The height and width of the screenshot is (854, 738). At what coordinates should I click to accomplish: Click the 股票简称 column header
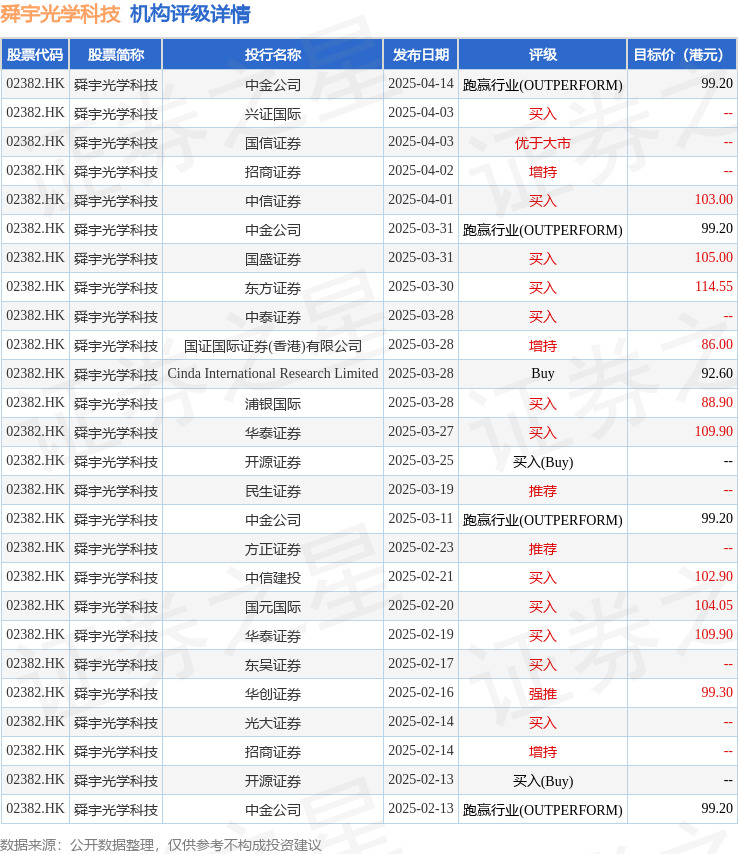116,54
